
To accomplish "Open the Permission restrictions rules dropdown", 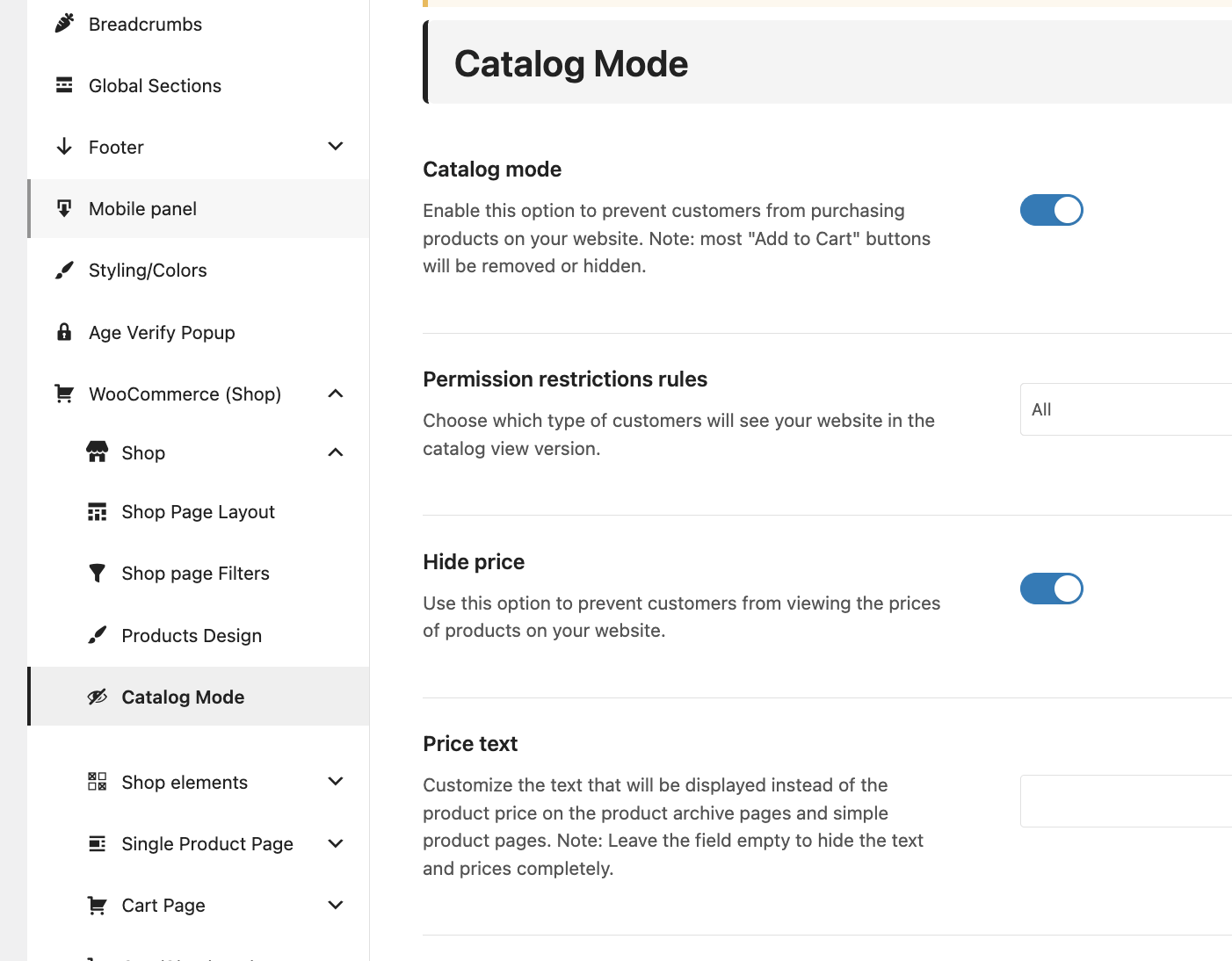I will [x=1126, y=409].
